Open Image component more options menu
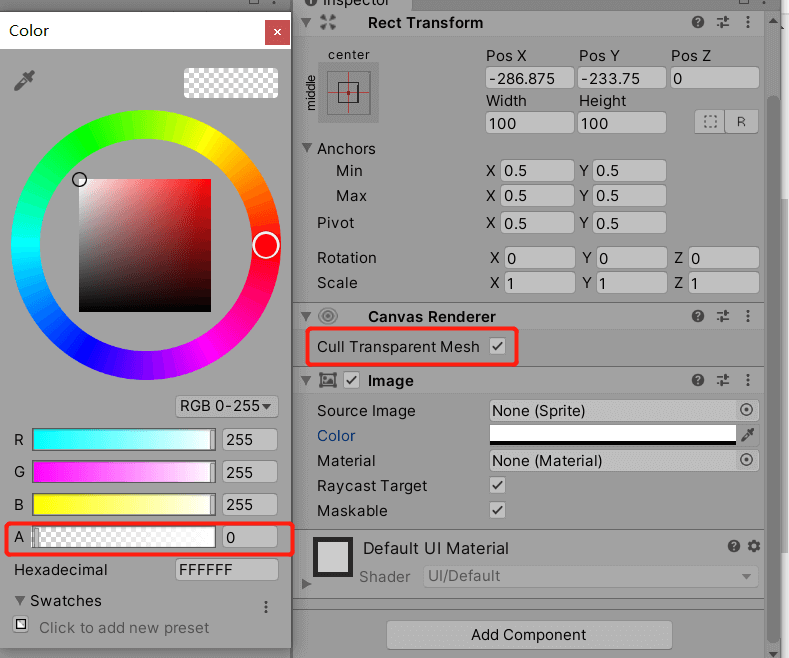 pyautogui.click(x=748, y=380)
